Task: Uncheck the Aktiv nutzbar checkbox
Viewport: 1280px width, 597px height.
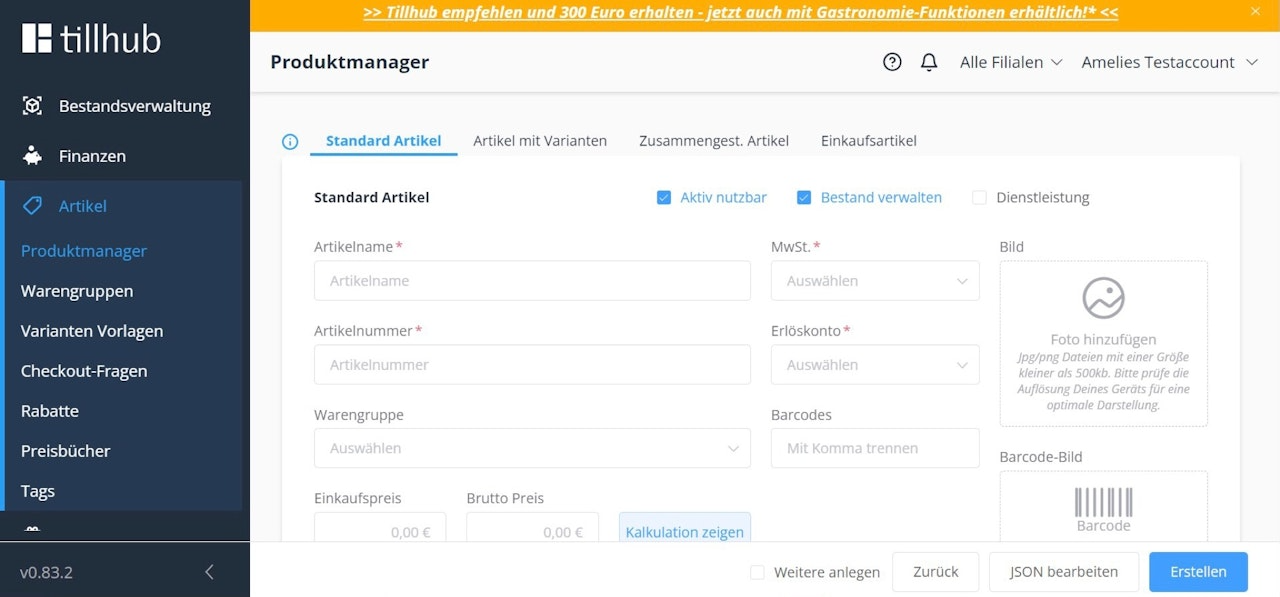Action: pos(663,198)
